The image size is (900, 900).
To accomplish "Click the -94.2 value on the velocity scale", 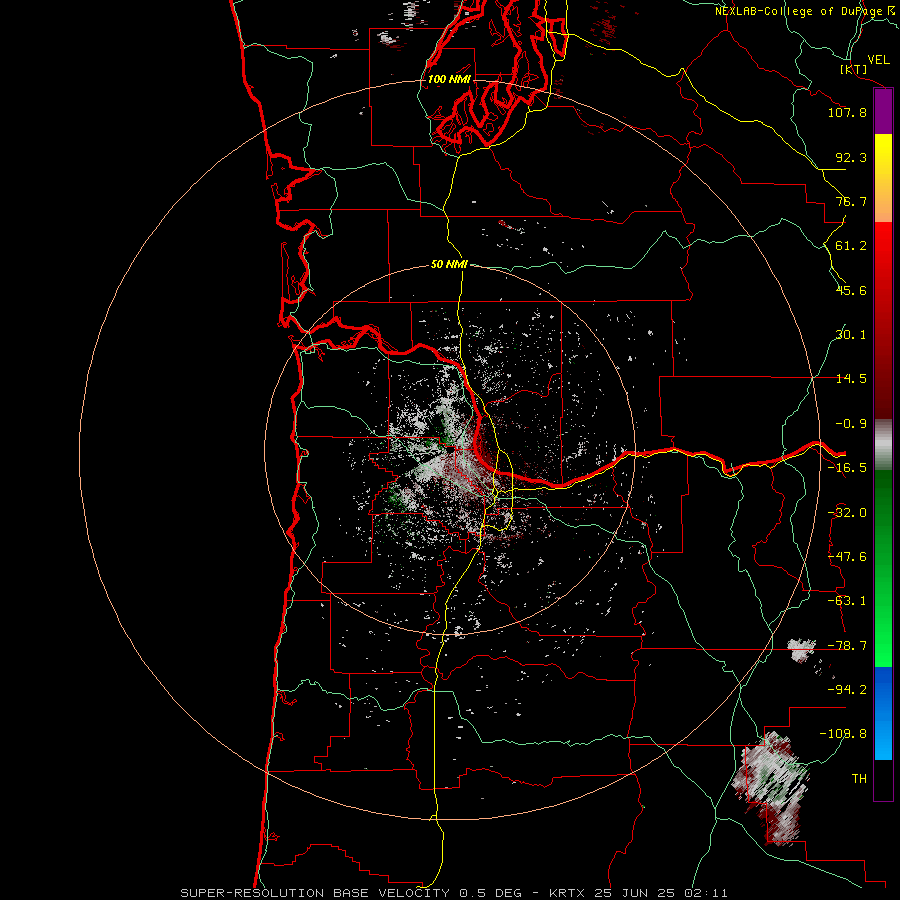I will coord(847,690).
